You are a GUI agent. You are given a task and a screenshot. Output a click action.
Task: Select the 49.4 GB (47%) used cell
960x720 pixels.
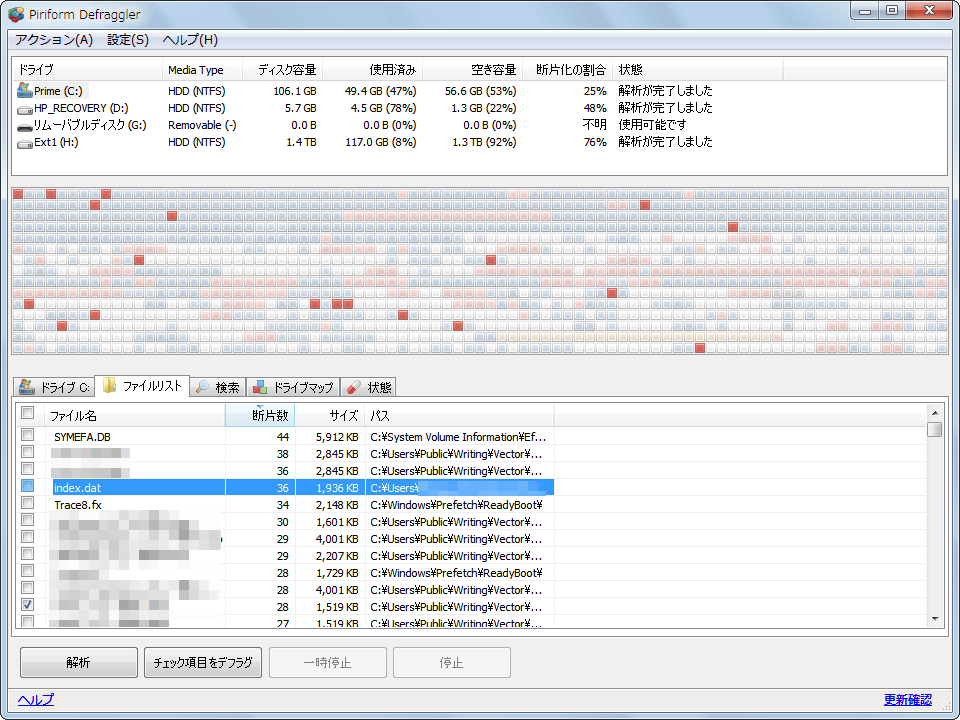(380, 91)
